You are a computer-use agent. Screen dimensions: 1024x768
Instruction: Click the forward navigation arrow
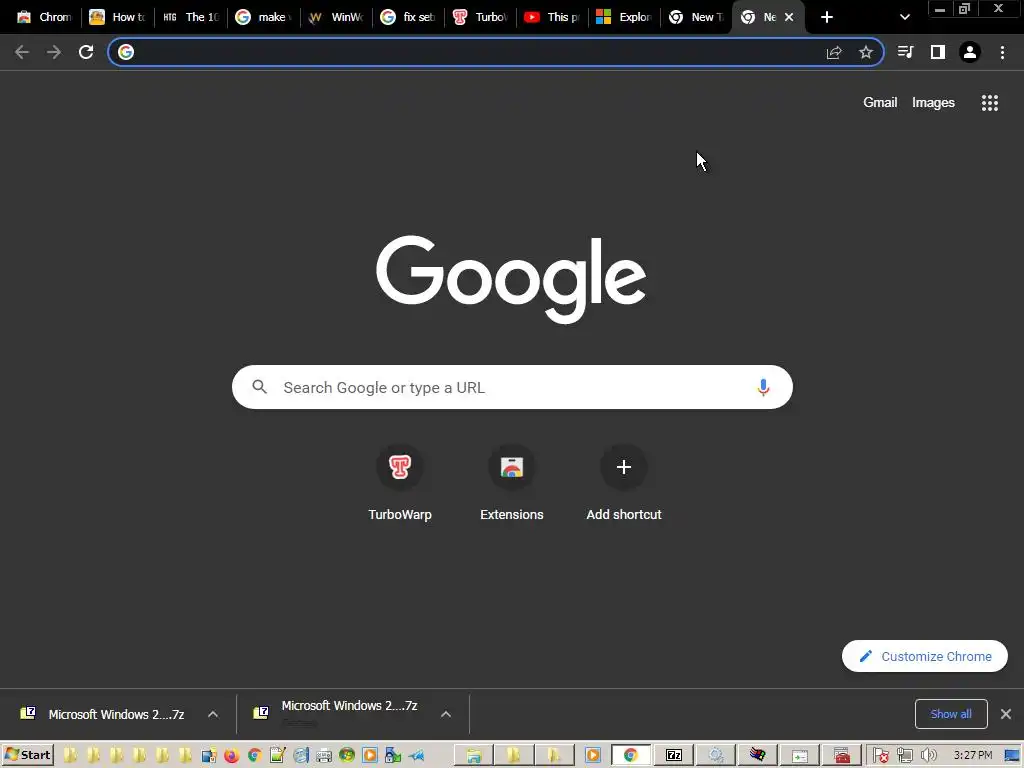pyautogui.click(x=54, y=52)
